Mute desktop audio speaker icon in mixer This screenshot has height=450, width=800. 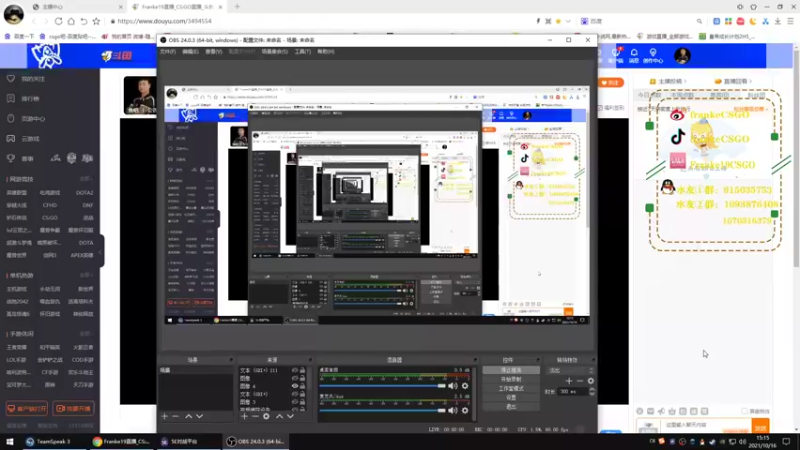(453, 386)
